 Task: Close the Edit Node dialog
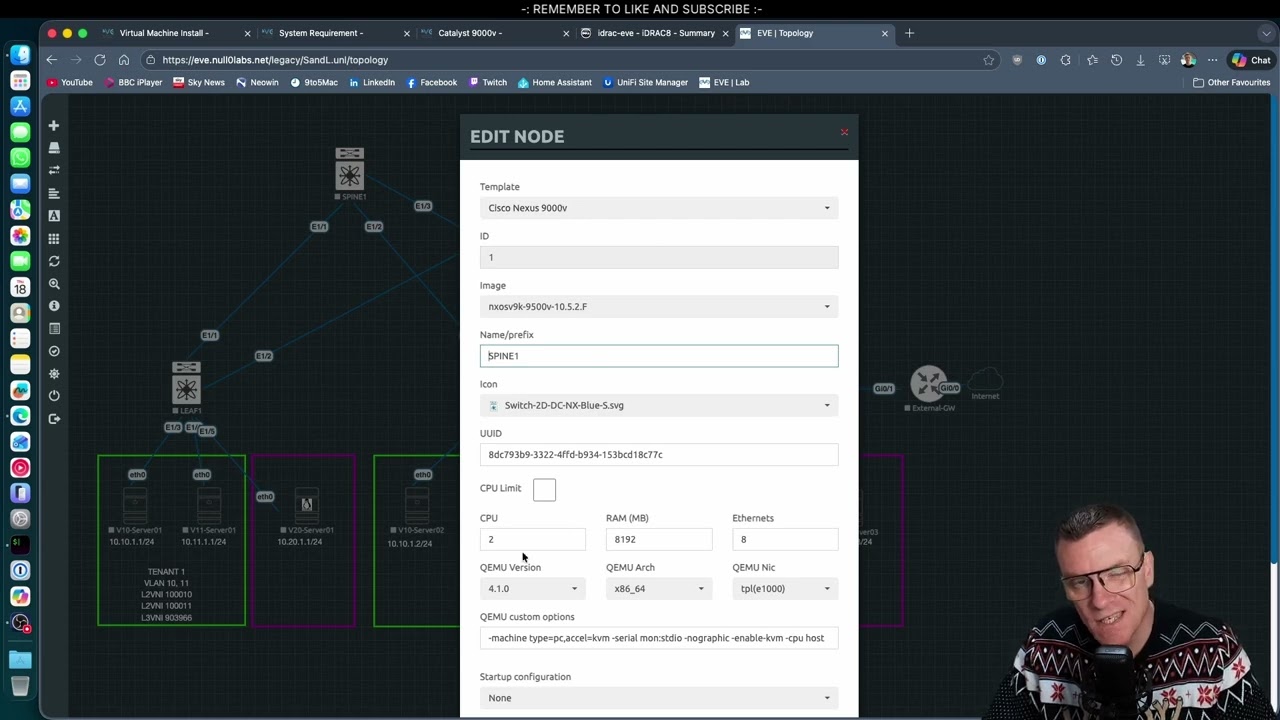pyautogui.click(x=844, y=132)
